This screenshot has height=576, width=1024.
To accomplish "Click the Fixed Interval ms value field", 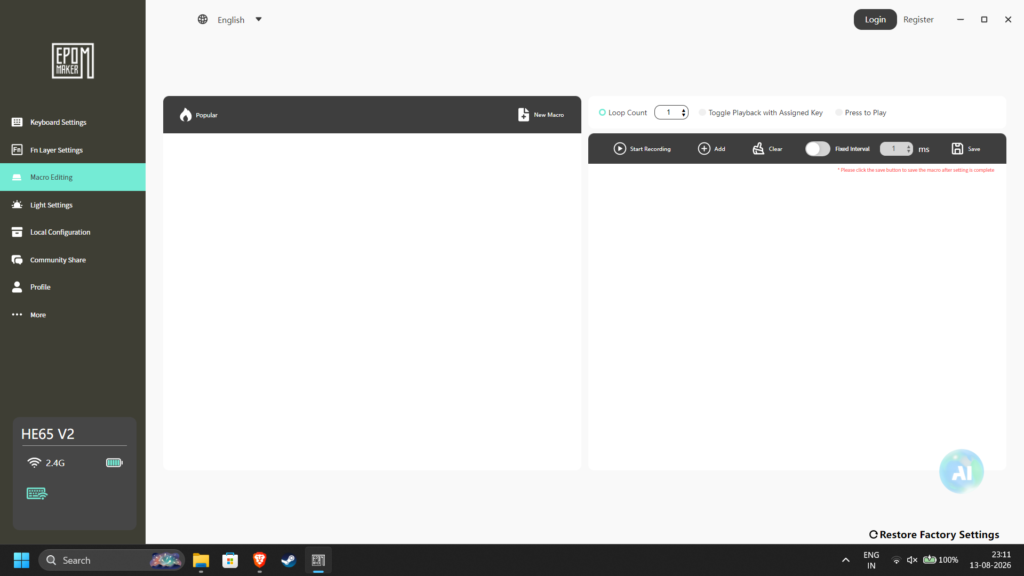I will pyautogui.click(x=893, y=149).
